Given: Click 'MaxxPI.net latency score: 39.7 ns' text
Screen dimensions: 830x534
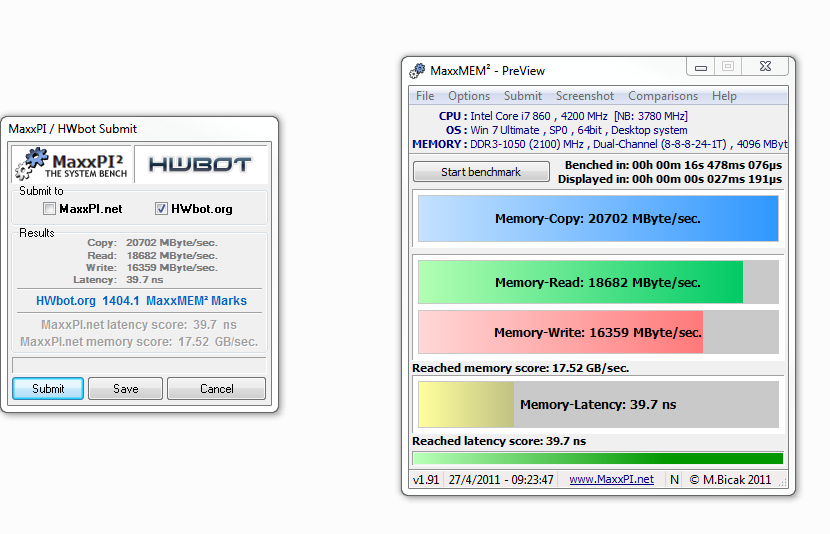Looking at the screenshot, I should pyautogui.click(x=139, y=324).
